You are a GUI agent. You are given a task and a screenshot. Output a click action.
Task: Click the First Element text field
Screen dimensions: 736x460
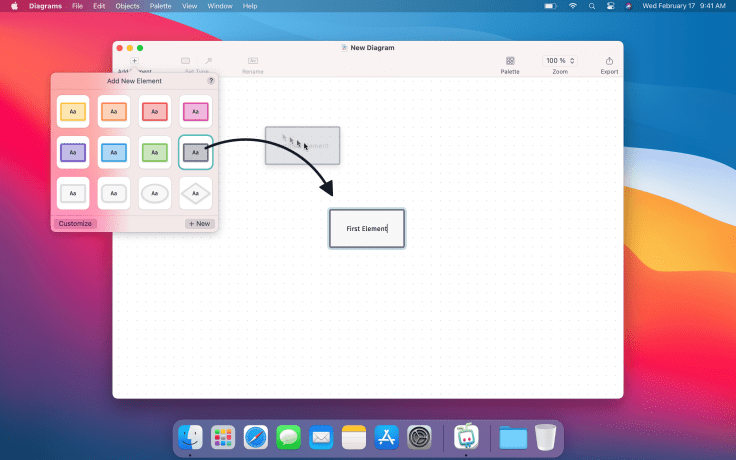click(x=367, y=229)
